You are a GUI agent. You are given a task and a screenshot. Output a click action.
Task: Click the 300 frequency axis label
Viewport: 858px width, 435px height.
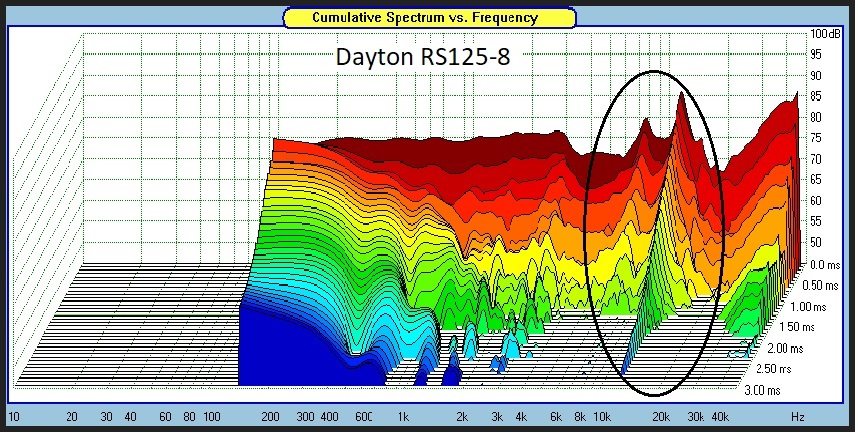pyautogui.click(x=306, y=417)
